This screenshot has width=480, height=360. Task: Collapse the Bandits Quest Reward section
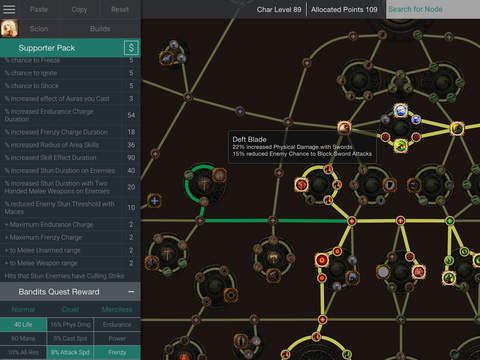click(x=131, y=292)
